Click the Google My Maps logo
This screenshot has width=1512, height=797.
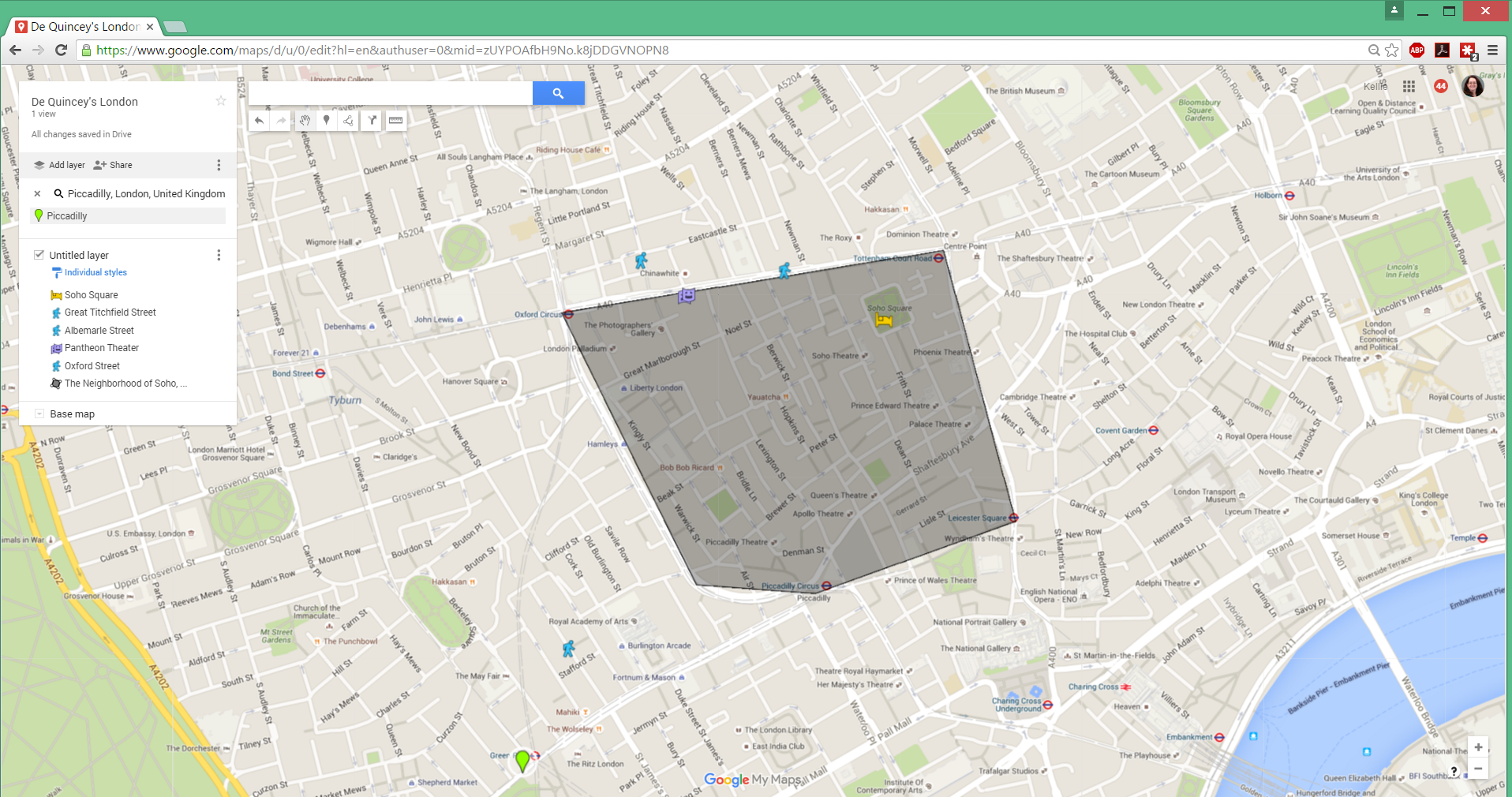click(753, 780)
